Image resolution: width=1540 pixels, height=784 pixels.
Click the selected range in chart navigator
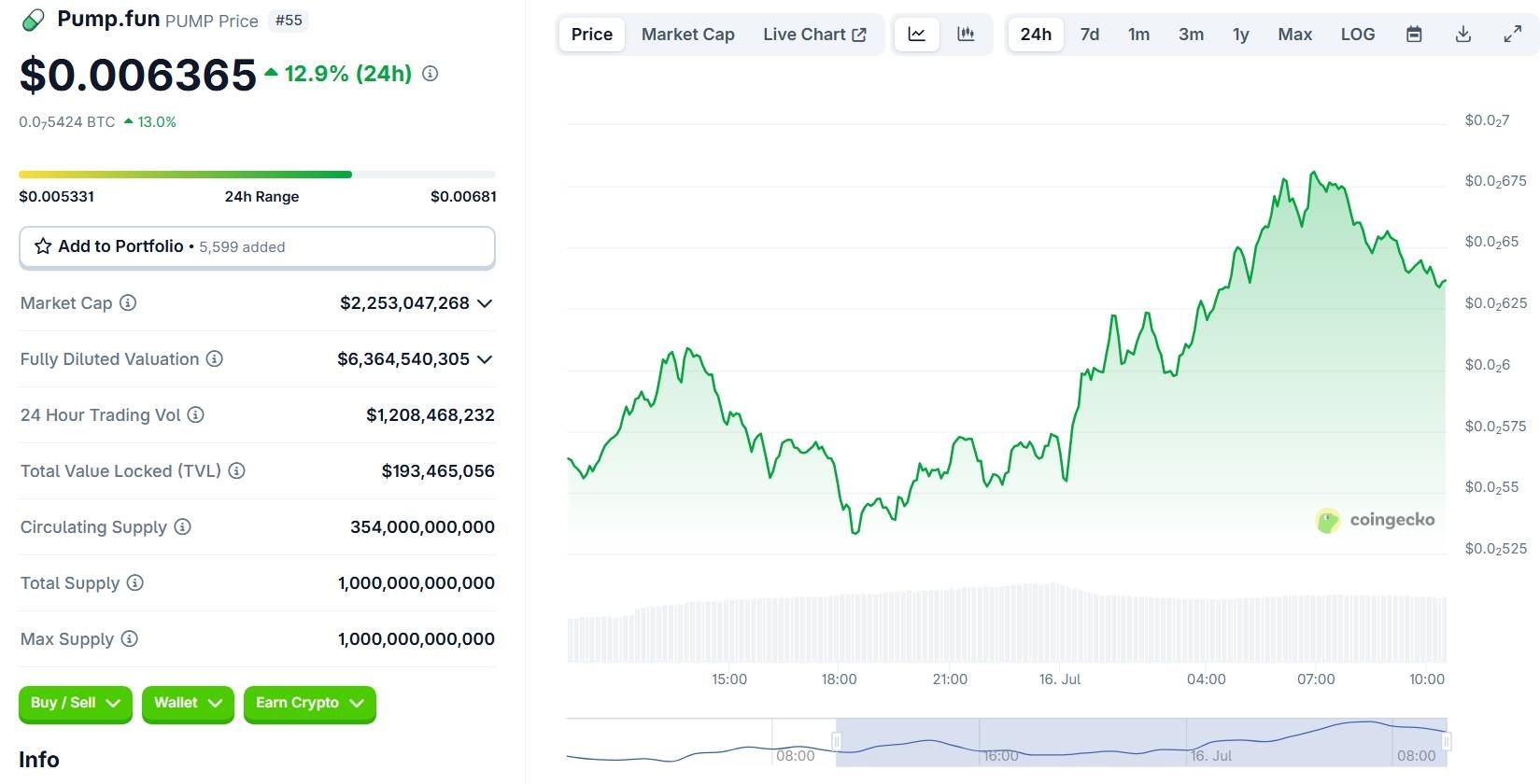coord(1141,743)
